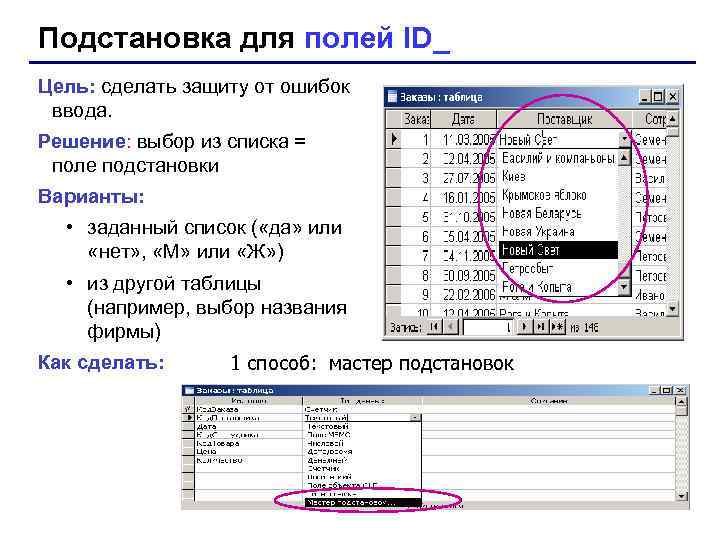Image resolution: width=720 pixels, height=540 pixels.
Task: Jump to last record in navigation bar
Action: tap(540, 326)
